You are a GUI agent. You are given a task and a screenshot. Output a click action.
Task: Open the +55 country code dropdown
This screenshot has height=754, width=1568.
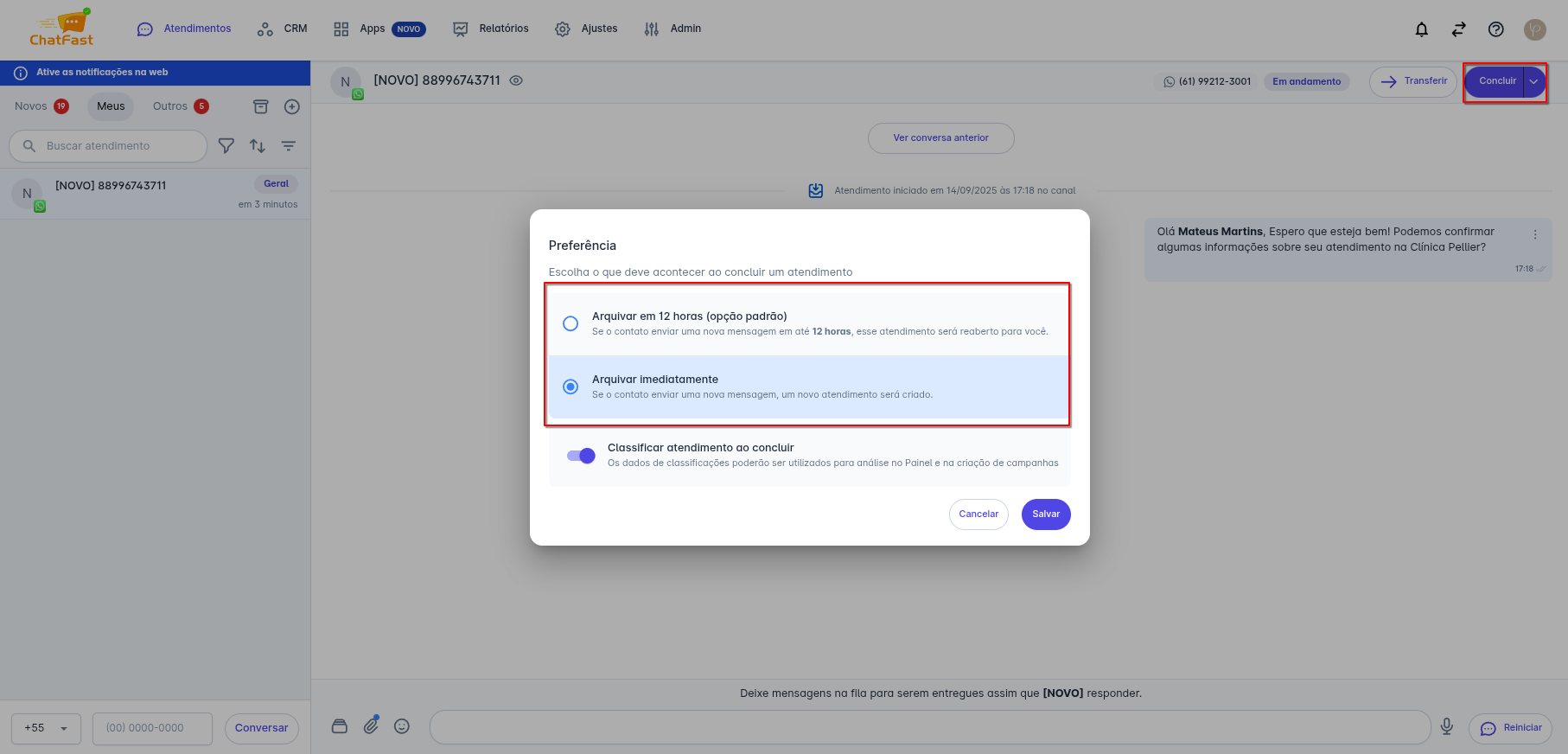pyautogui.click(x=46, y=728)
